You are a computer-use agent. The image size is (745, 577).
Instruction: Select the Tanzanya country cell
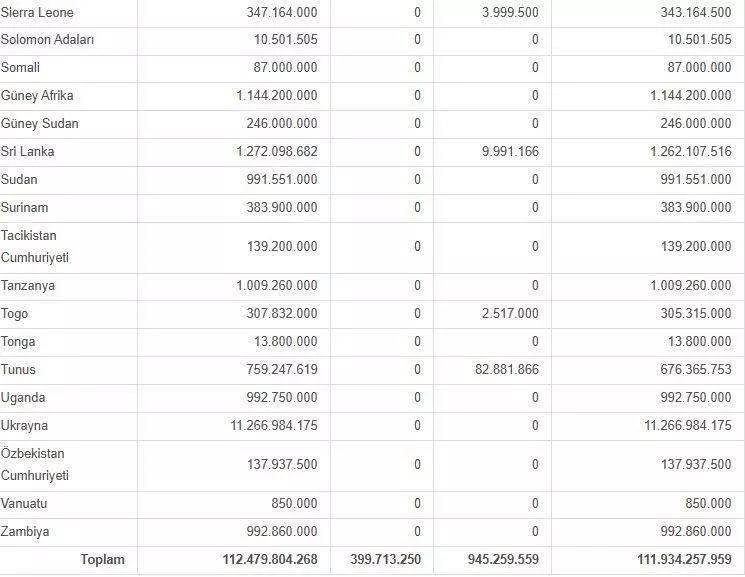tap(29, 286)
